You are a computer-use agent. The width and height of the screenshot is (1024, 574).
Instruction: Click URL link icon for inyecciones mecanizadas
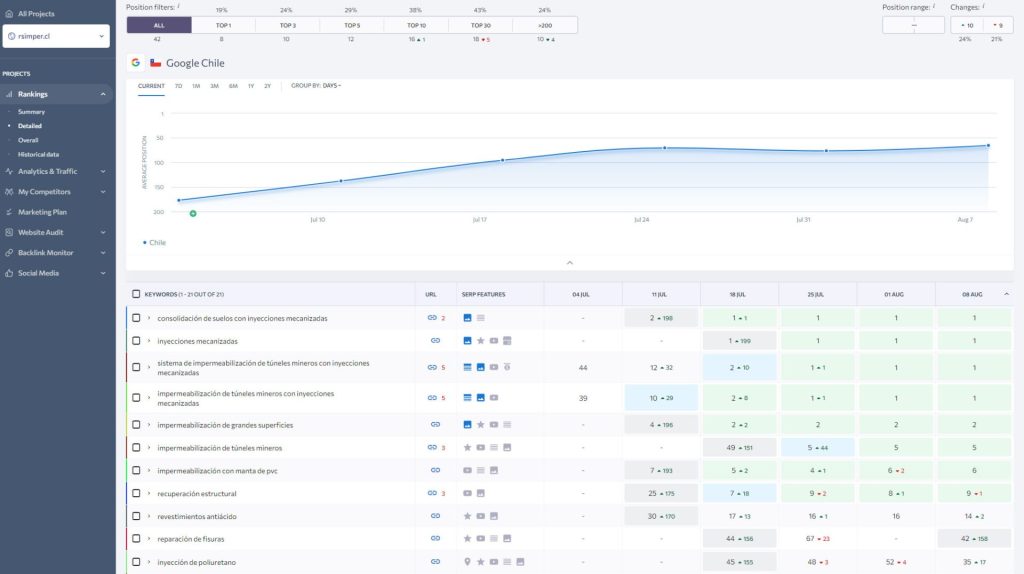(x=435, y=341)
